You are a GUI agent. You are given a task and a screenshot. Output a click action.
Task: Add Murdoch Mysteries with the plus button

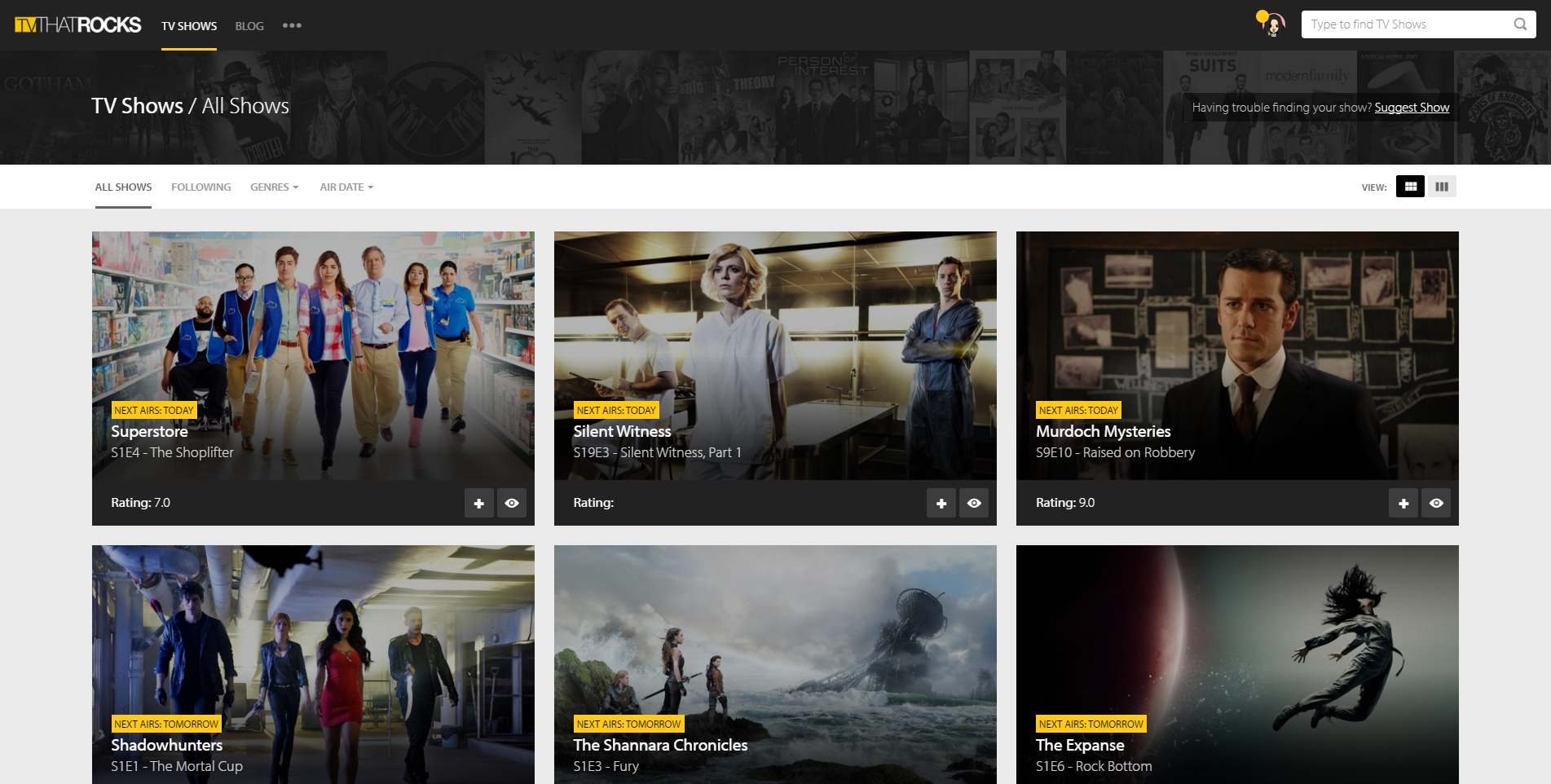(1403, 503)
